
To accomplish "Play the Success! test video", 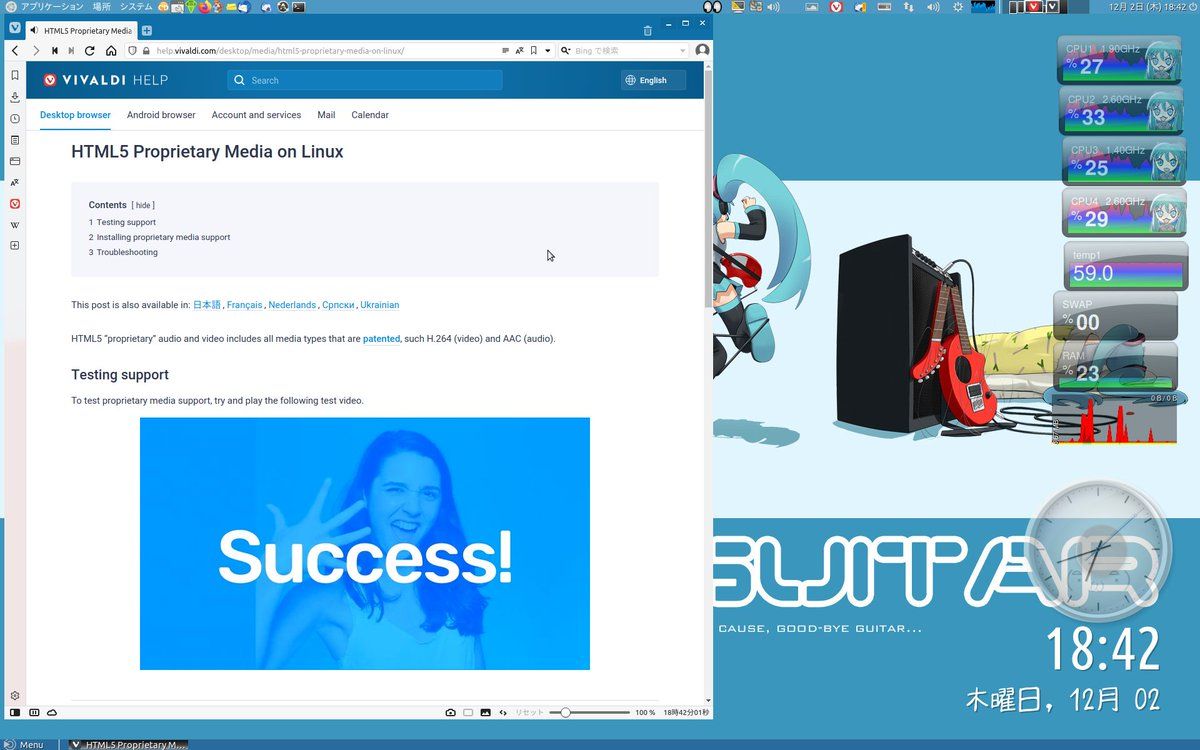I will (x=365, y=544).
